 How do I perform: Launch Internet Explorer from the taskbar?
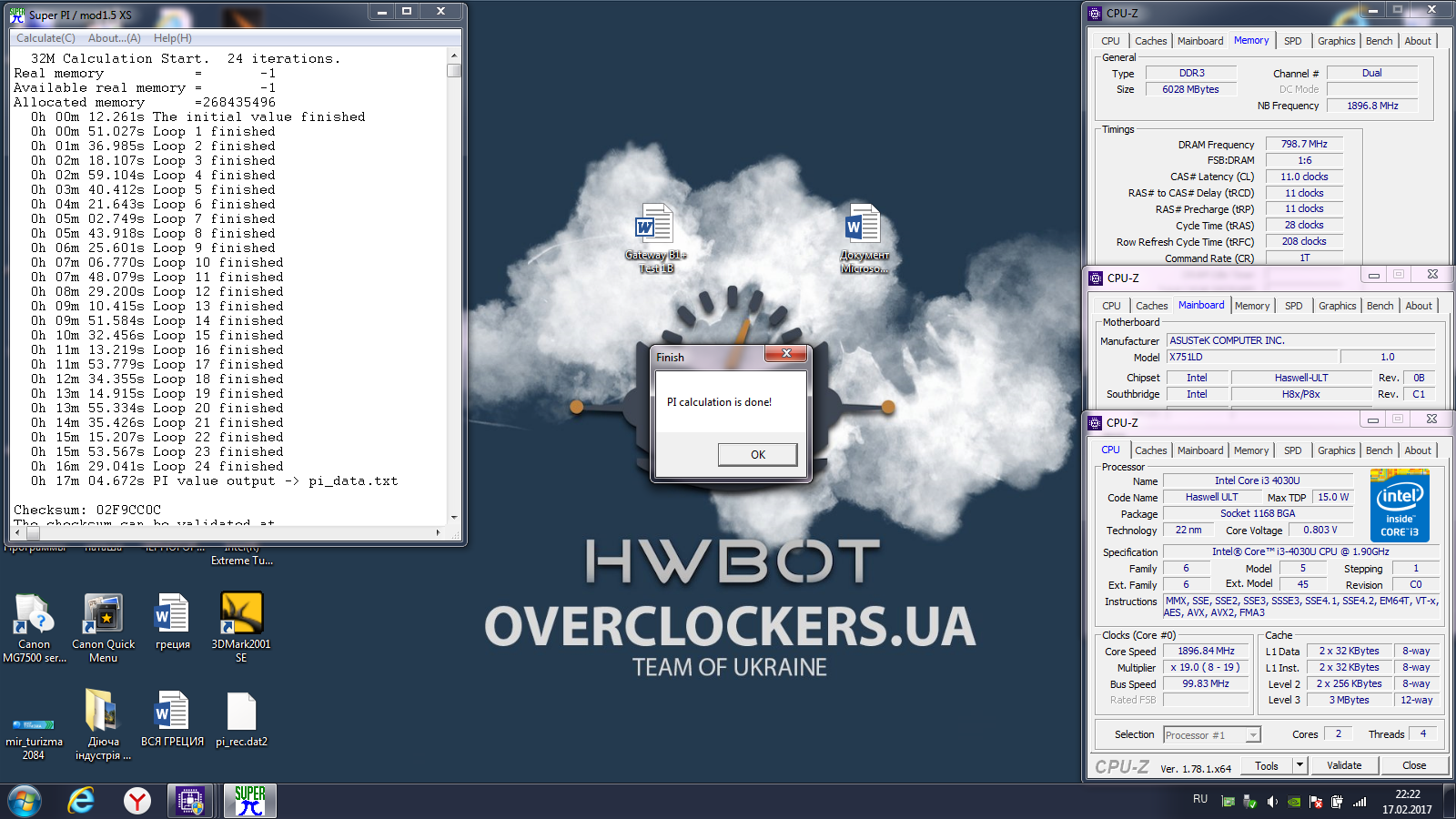point(81,802)
